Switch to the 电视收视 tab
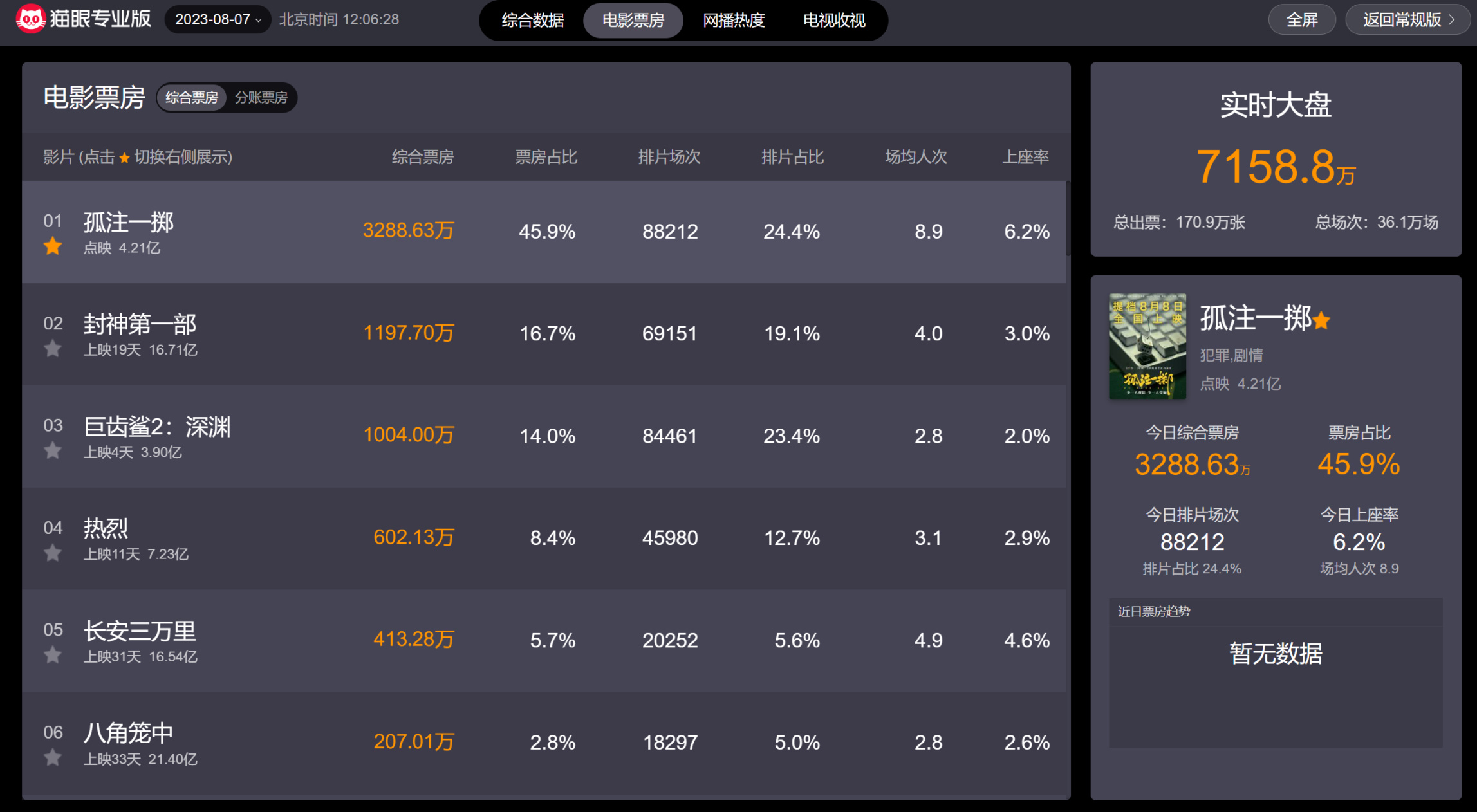The height and width of the screenshot is (812, 1477). tap(834, 21)
